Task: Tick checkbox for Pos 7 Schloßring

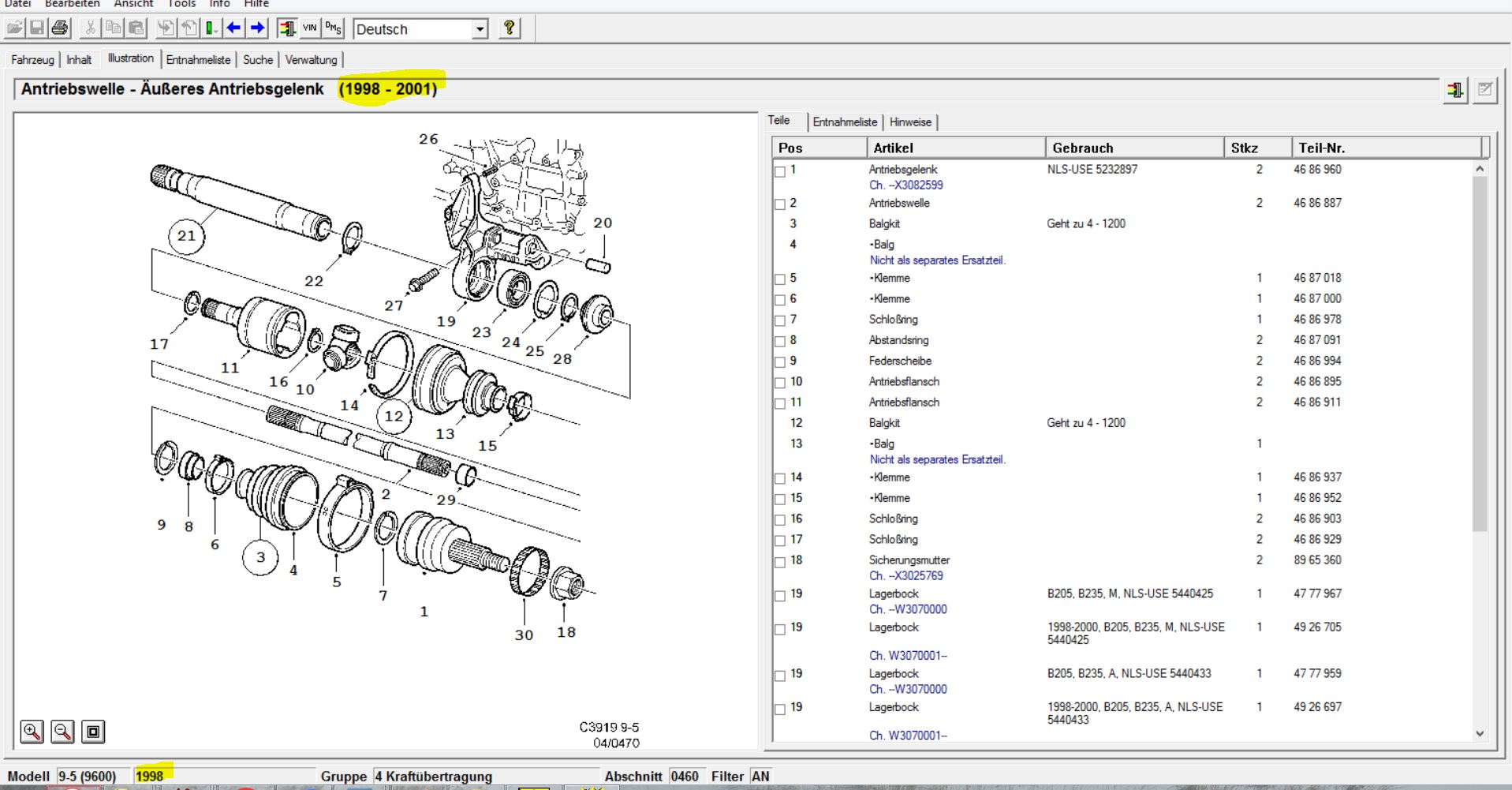Action: [780, 320]
